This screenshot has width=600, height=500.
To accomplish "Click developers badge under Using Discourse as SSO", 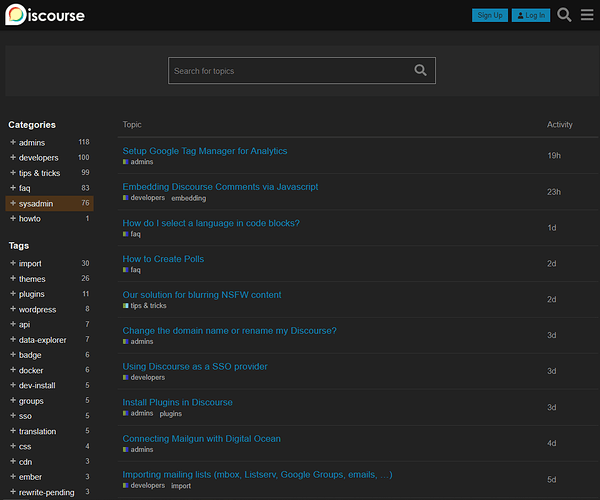I will point(144,377).
